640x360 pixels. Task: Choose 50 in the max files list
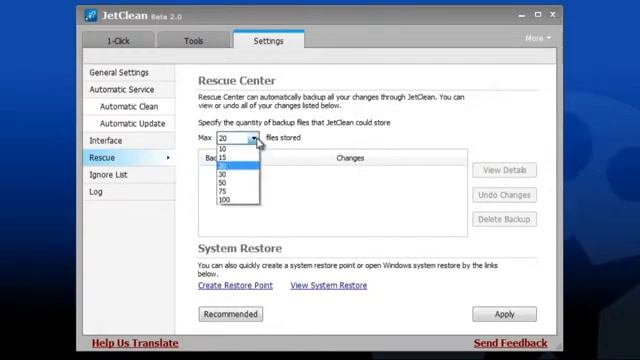[x=238, y=183]
